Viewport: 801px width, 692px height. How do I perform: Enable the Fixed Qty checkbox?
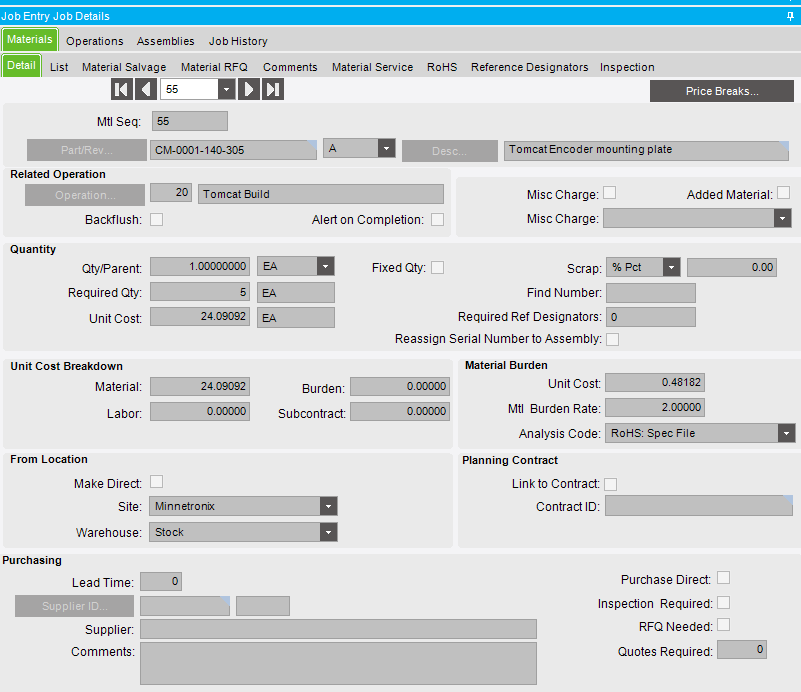438,268
